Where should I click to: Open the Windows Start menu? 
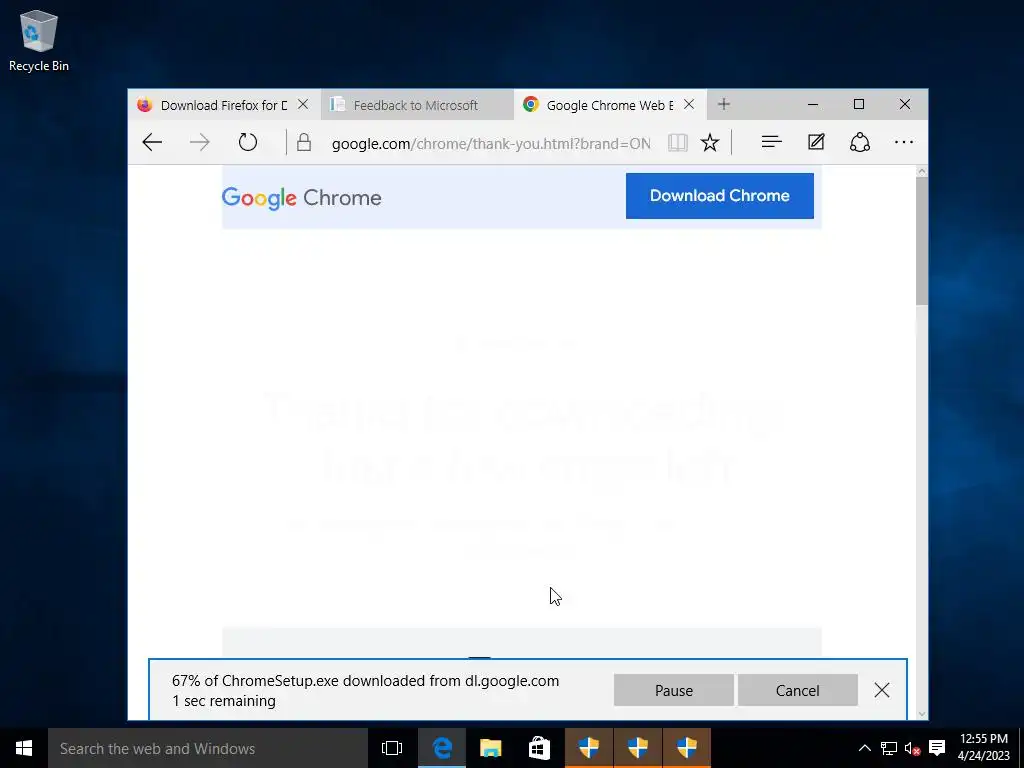[x=24, y=748]
